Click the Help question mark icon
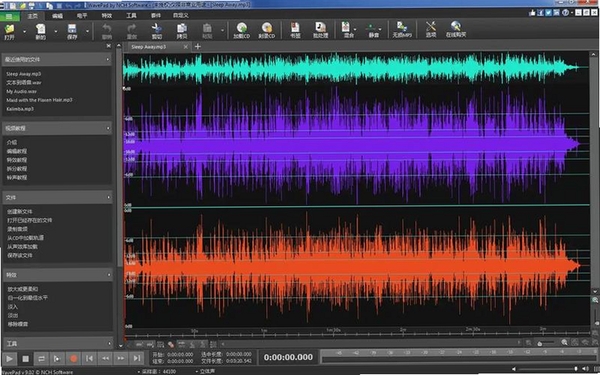This screenshot has width=600, height=375. pyautogui.click(x=565, y=13)
